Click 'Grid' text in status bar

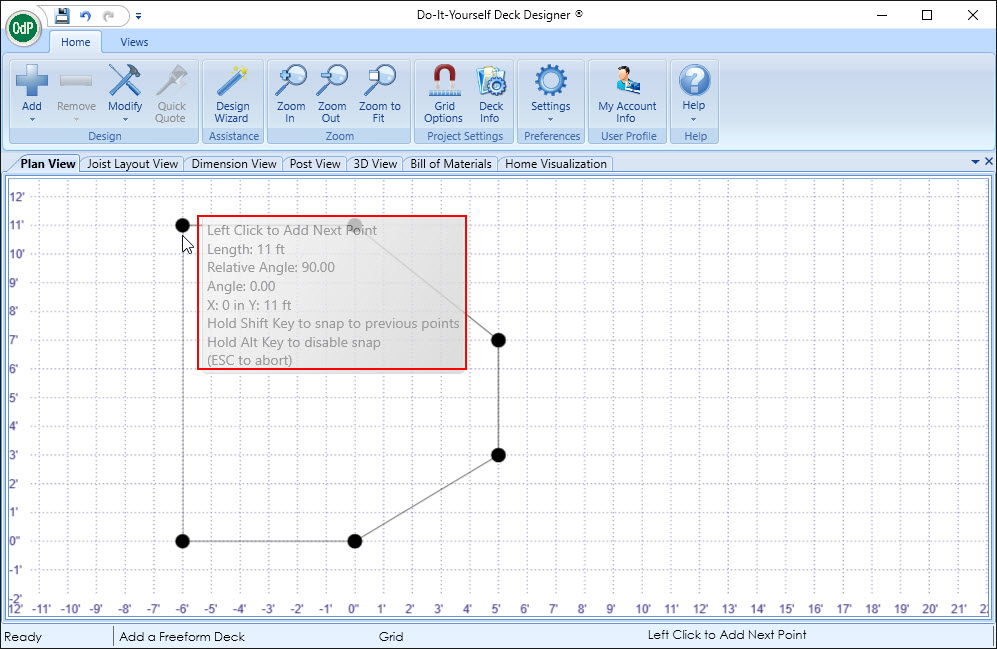point(391,636)
